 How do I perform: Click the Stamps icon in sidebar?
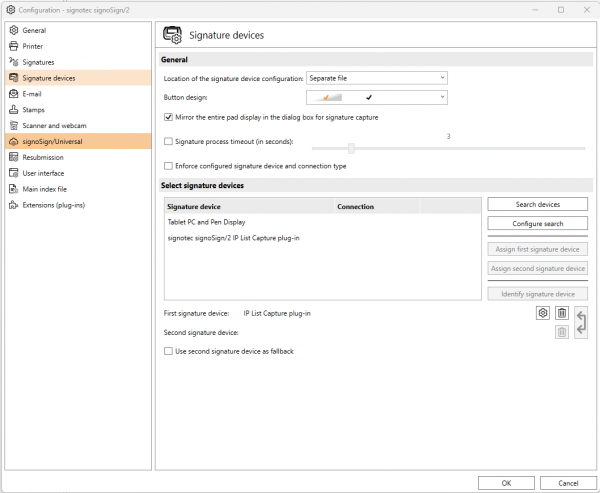point(13,110)
